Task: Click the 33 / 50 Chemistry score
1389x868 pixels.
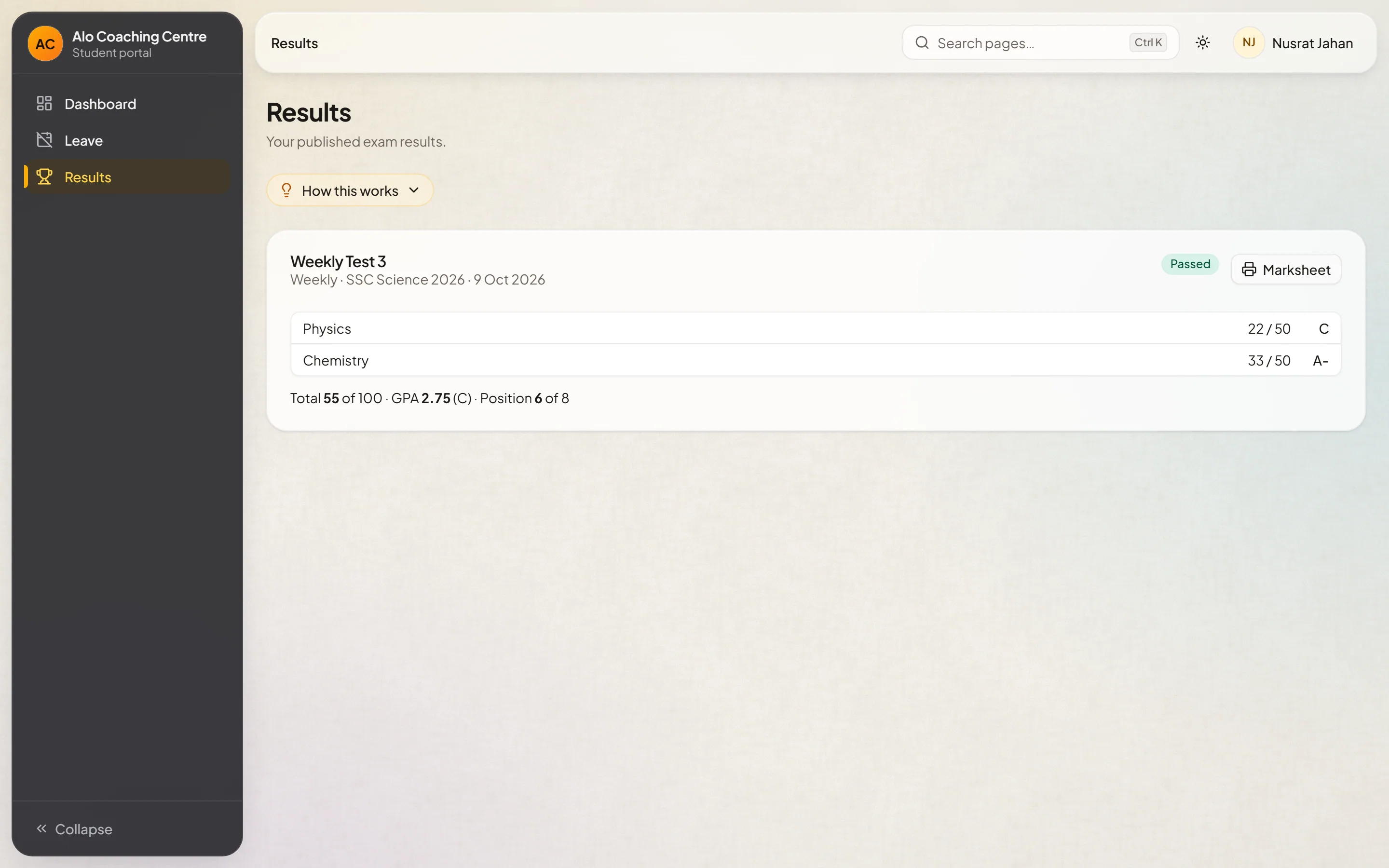Action: coord(1269,361)
